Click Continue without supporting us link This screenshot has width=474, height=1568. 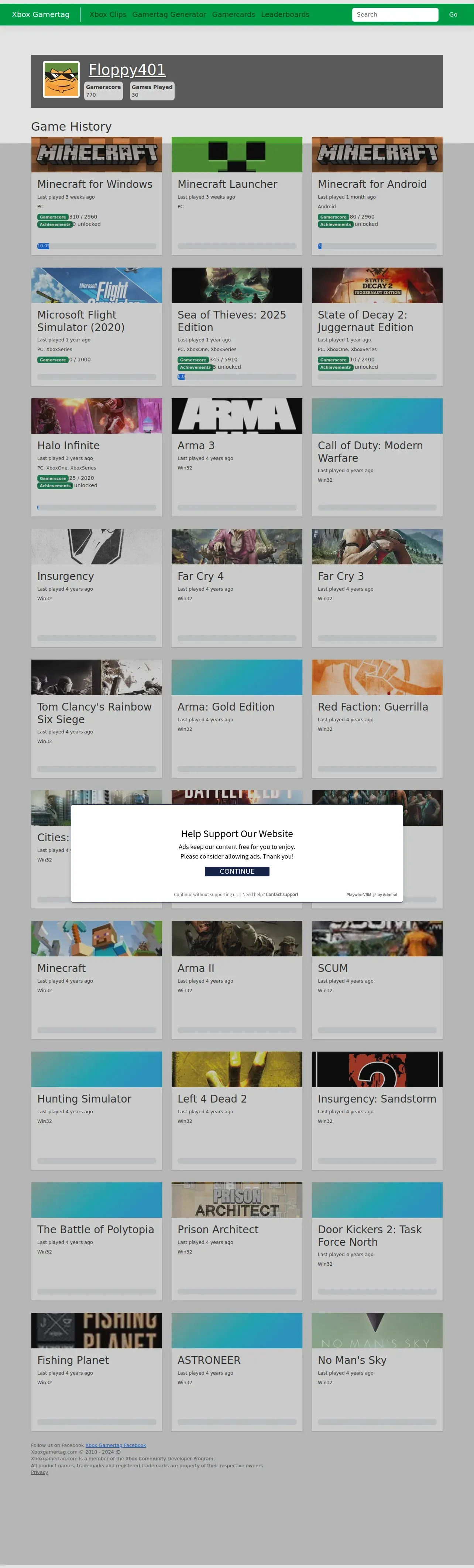(206, 895)
